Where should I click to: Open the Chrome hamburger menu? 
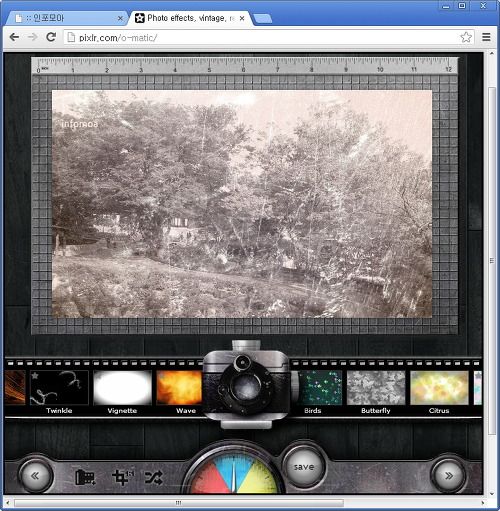coord(486,37)
